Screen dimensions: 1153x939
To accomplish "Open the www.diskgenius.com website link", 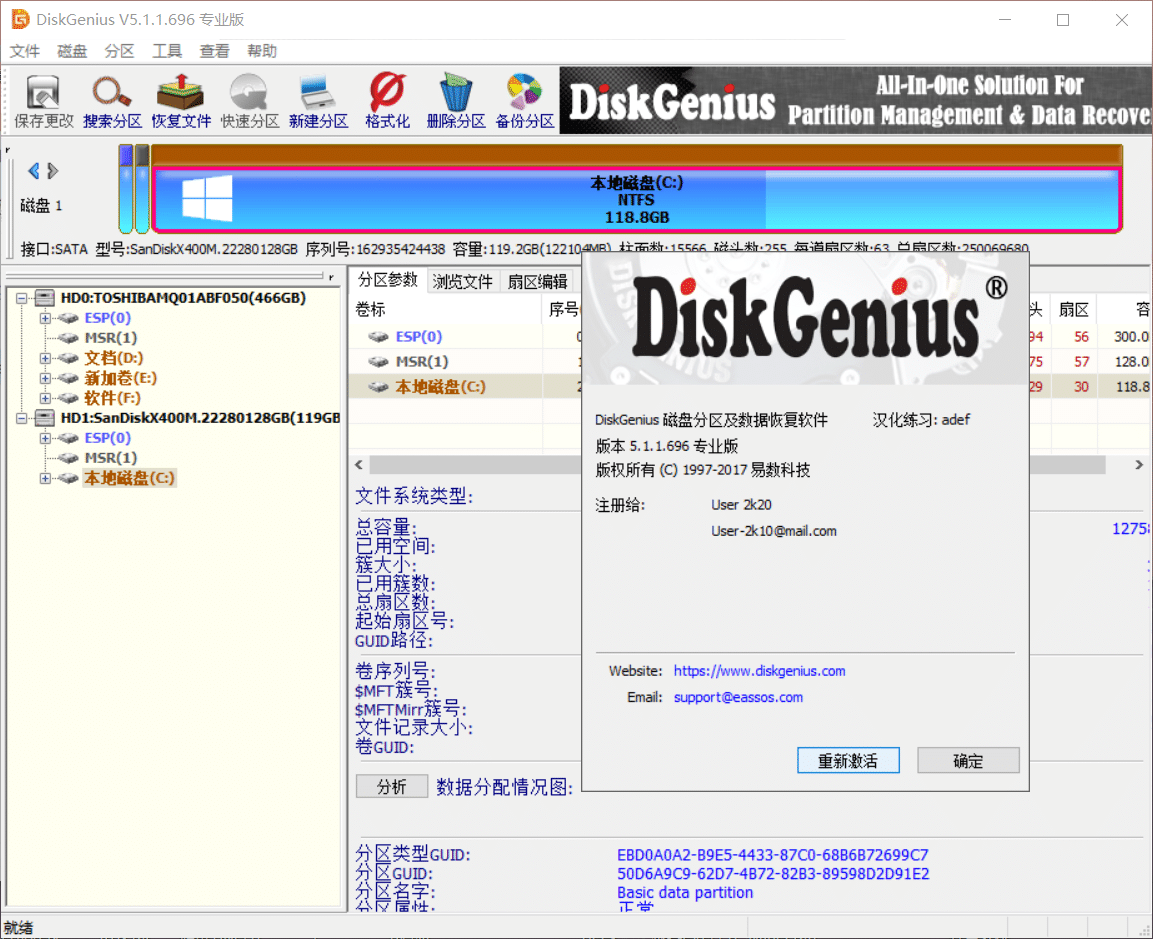I will click(x=760, y=671).
